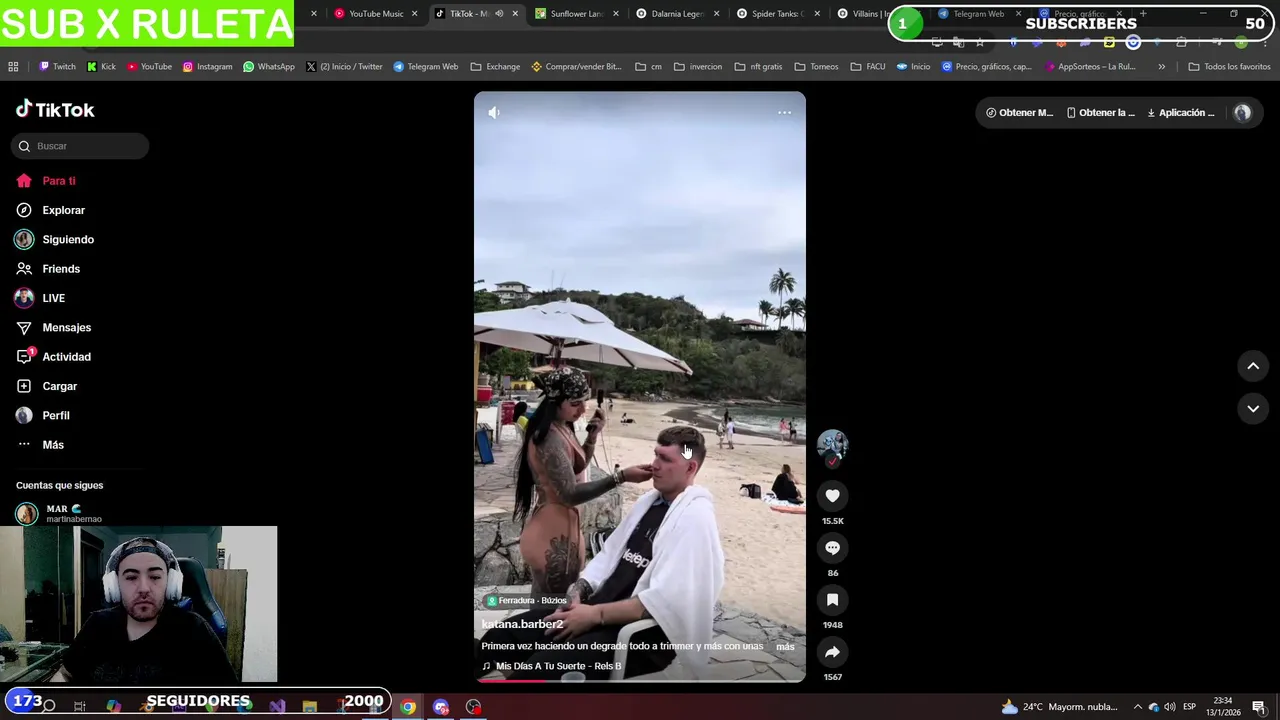Click the Buscar search field
The image size is (1280, 720).
click(x=80, y=146)
